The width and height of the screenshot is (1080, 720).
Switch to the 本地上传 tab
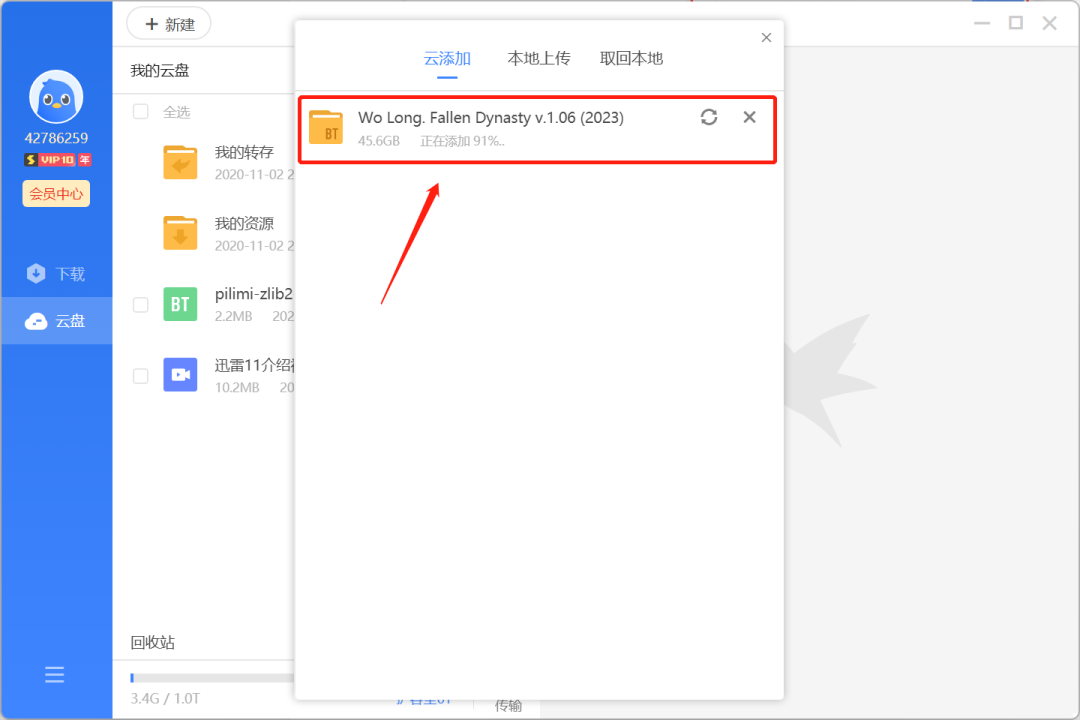click(x=539, y=59)
